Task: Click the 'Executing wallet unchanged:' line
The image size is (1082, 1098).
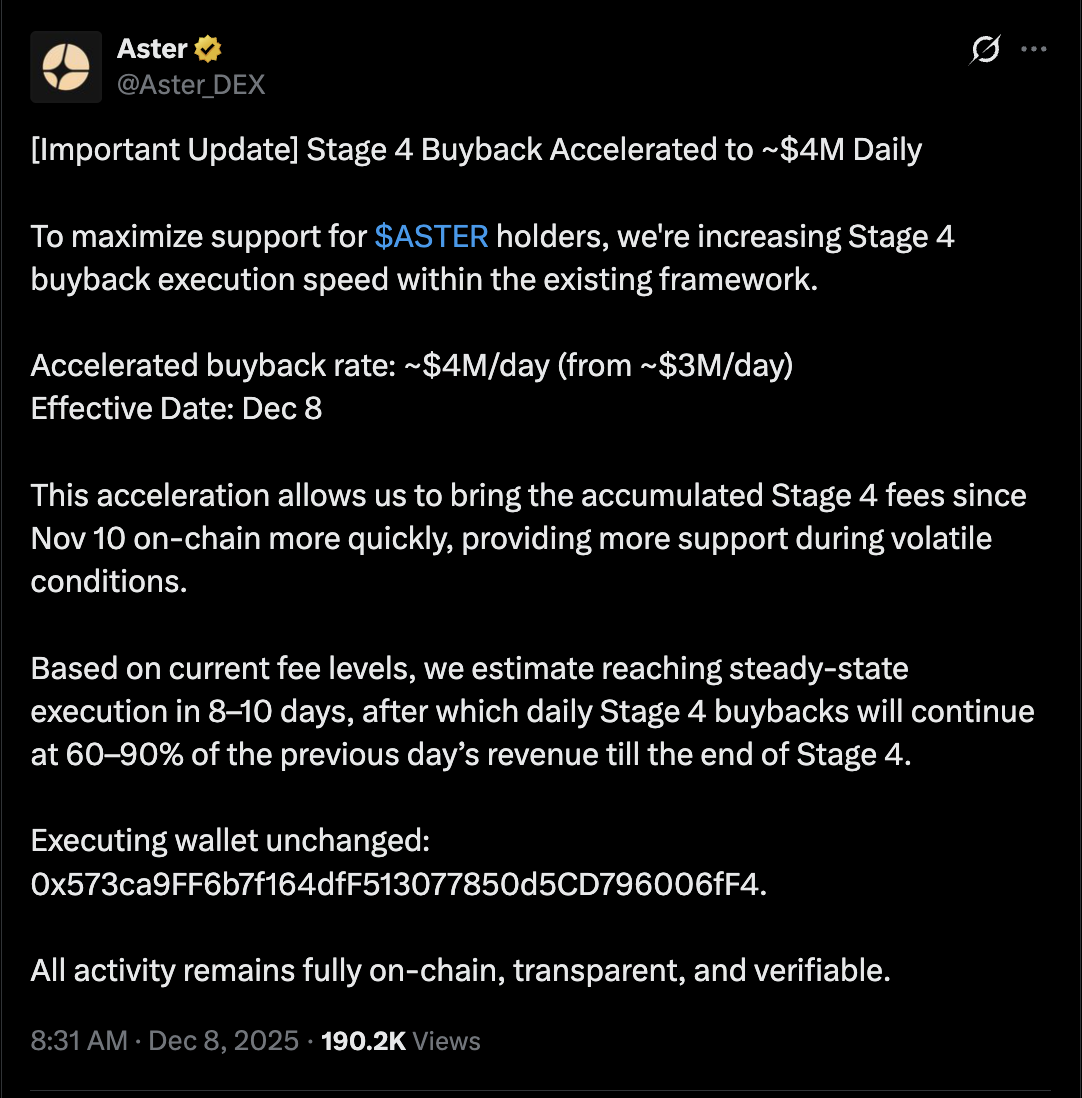Action: (230, 841)
